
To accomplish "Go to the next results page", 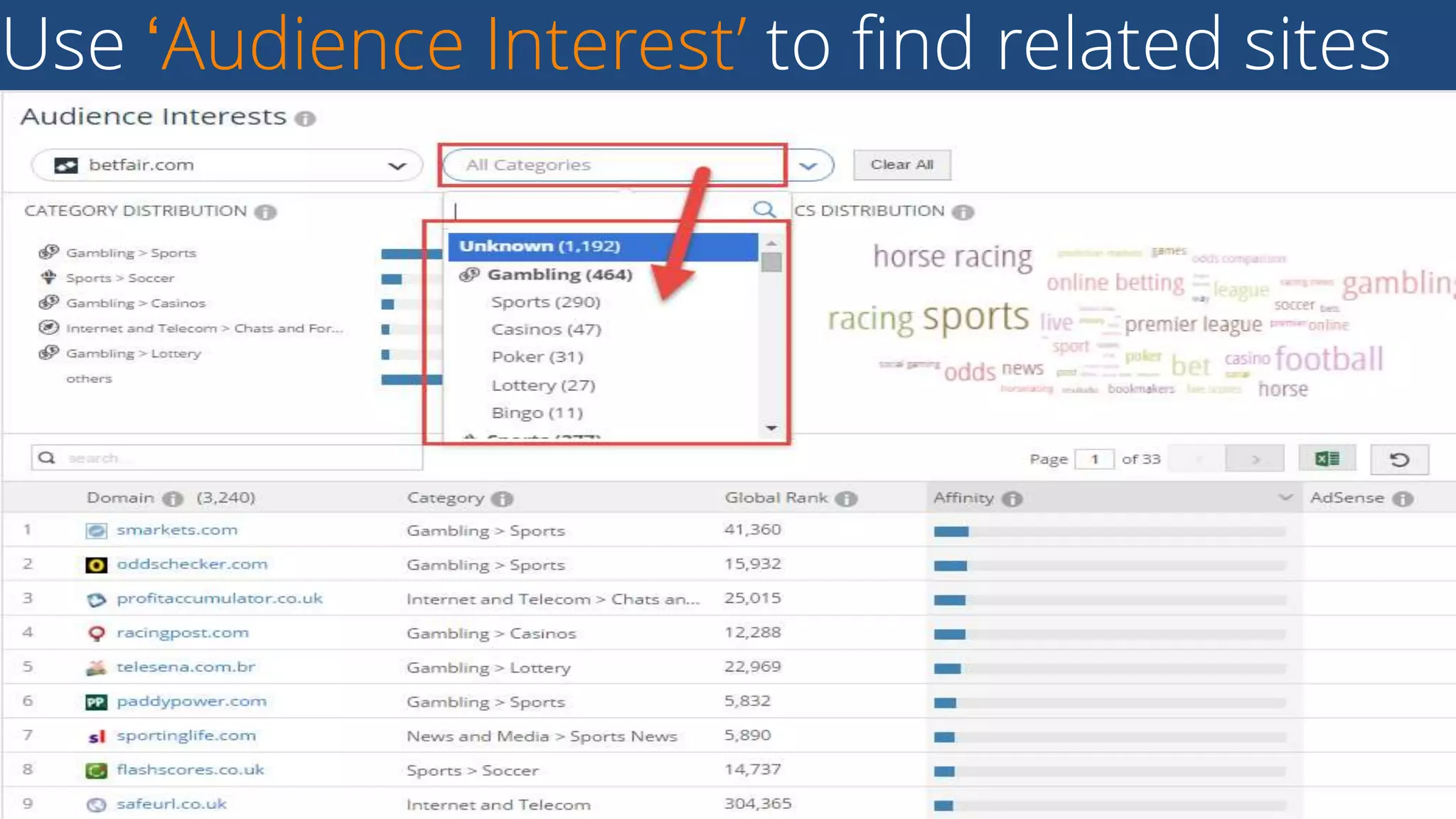I will 1255,459.
